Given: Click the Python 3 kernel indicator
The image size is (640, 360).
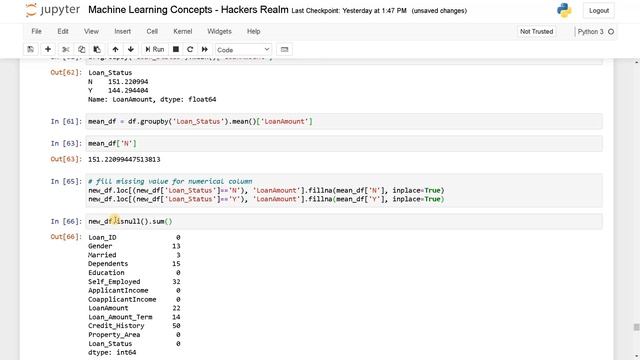Looking at the screenshot, I should click(590, 31).
